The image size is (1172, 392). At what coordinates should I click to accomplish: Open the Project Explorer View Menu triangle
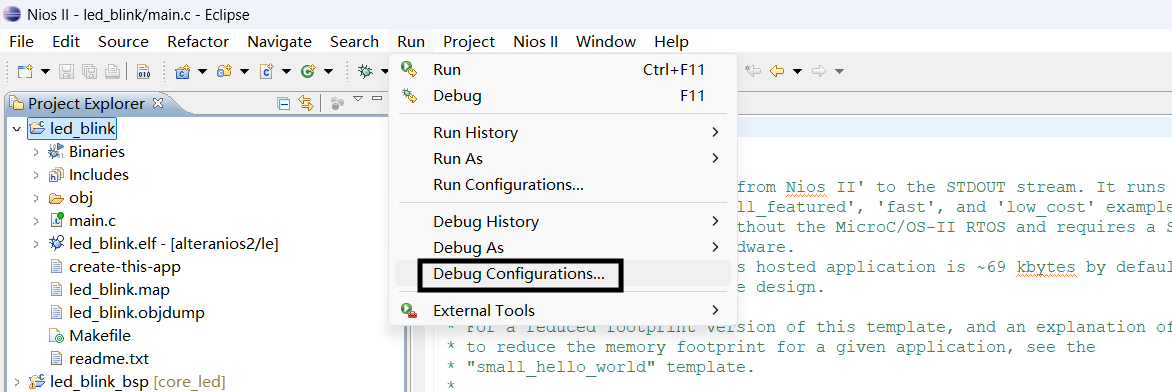coord(357,99)
